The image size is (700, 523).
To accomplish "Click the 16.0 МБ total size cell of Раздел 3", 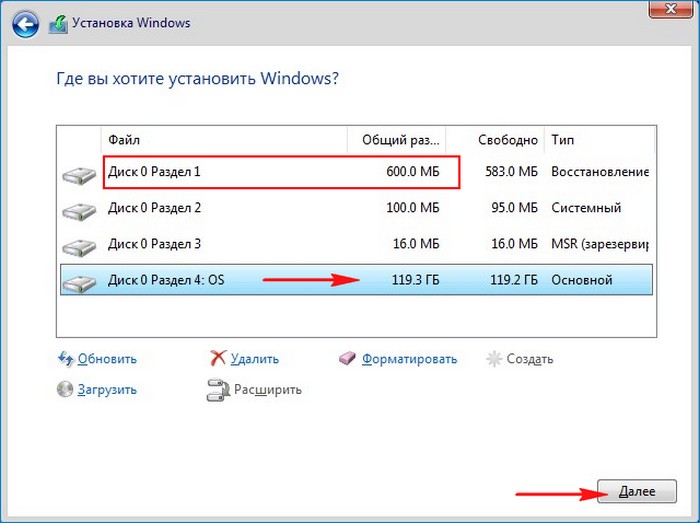I will point(416,244).
